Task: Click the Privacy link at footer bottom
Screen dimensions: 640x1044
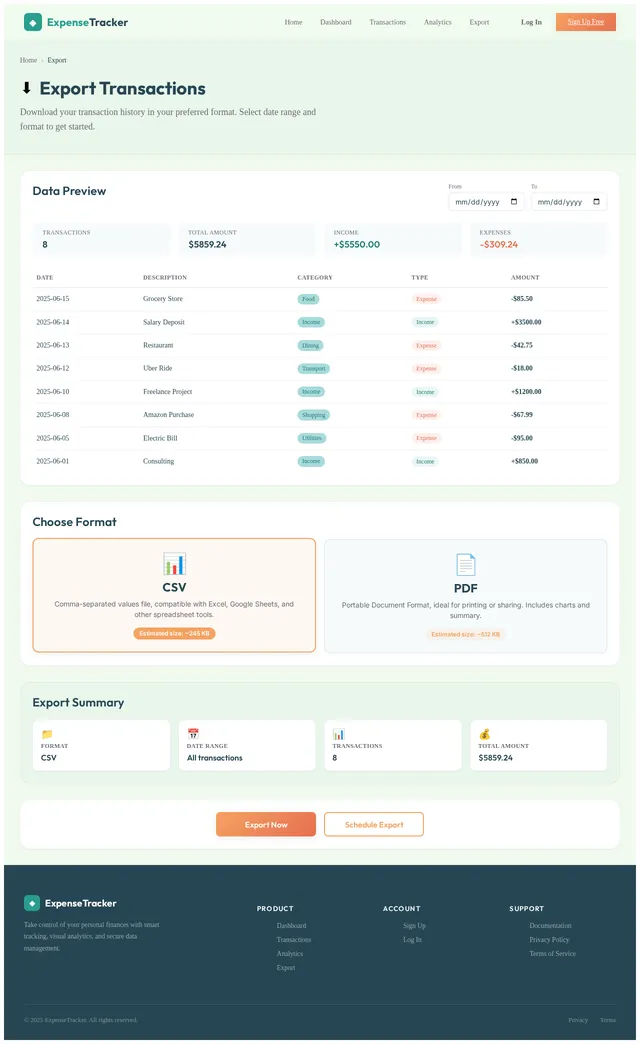Action: point(578,1020)
